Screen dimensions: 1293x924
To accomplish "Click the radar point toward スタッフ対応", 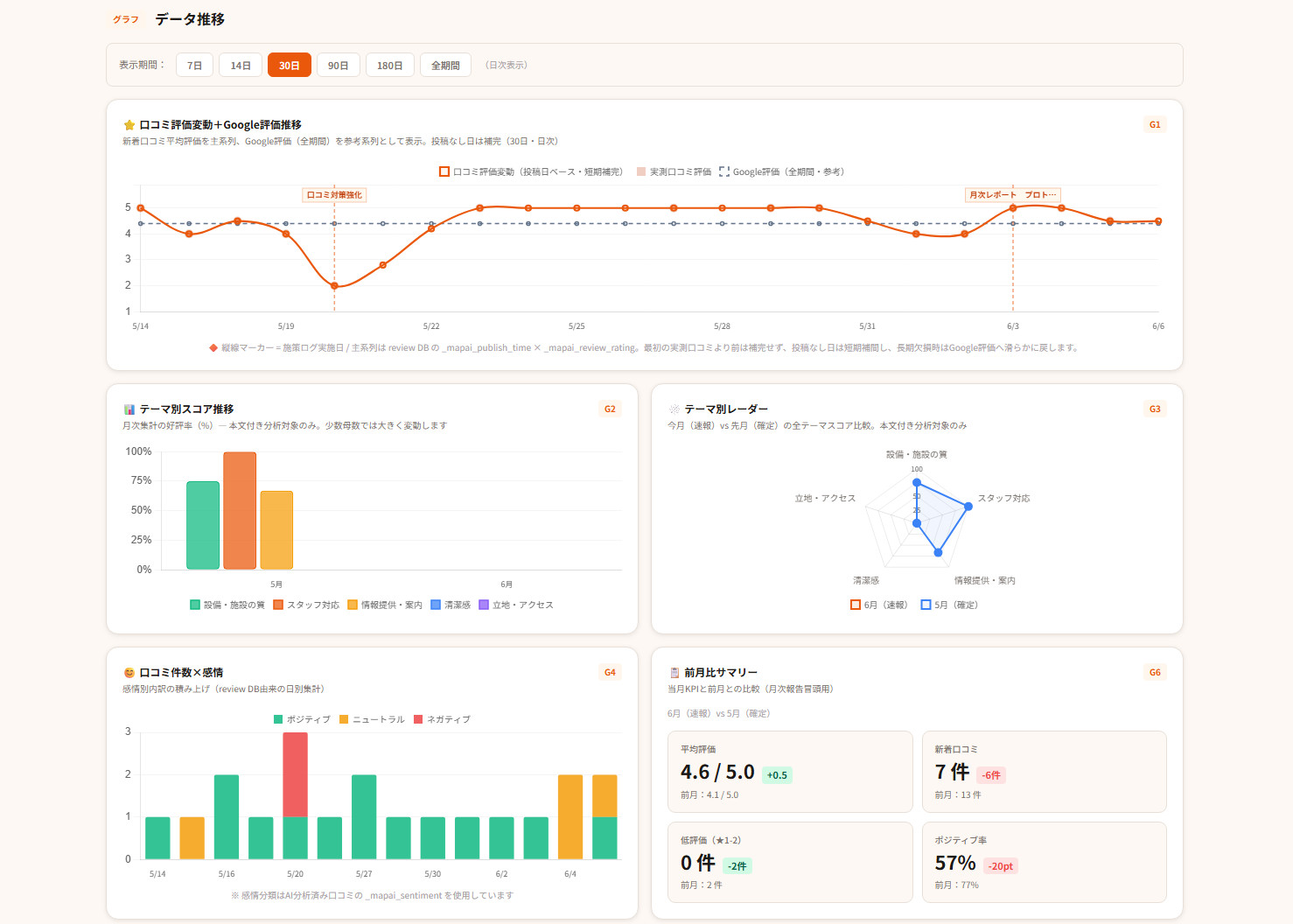I will click(x=968, y=507).
